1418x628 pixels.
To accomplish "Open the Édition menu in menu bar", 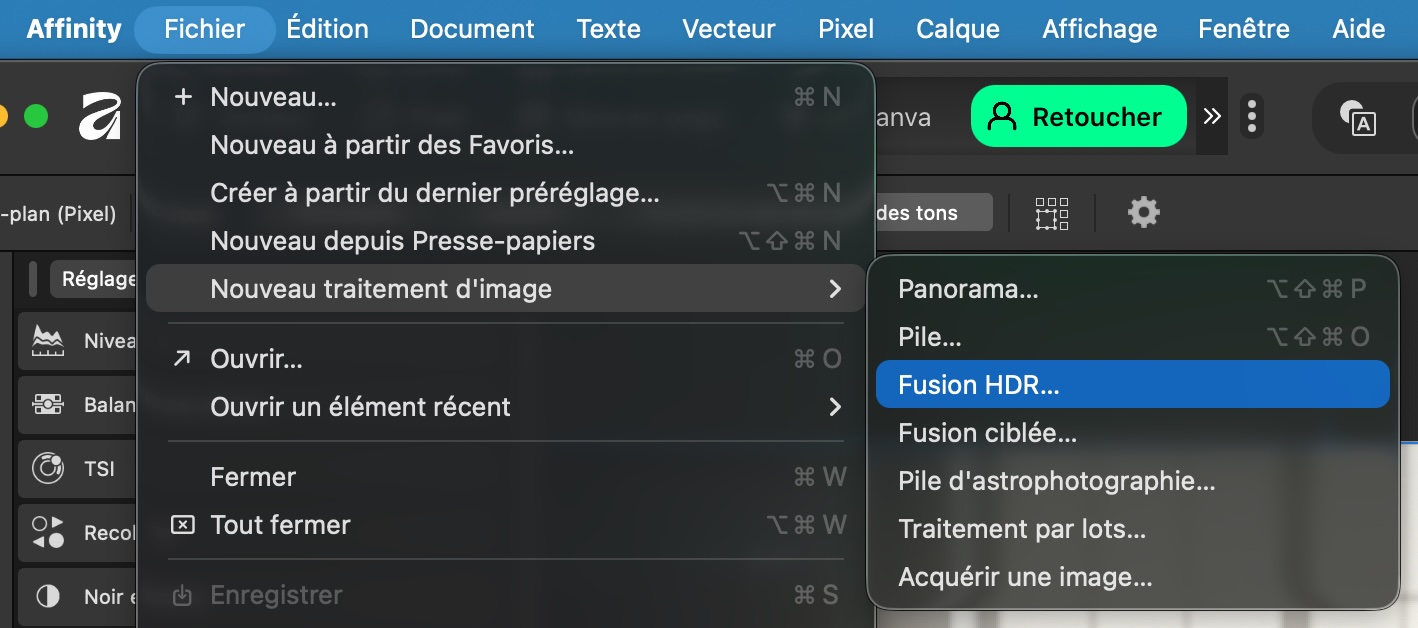I will (328, 28).
